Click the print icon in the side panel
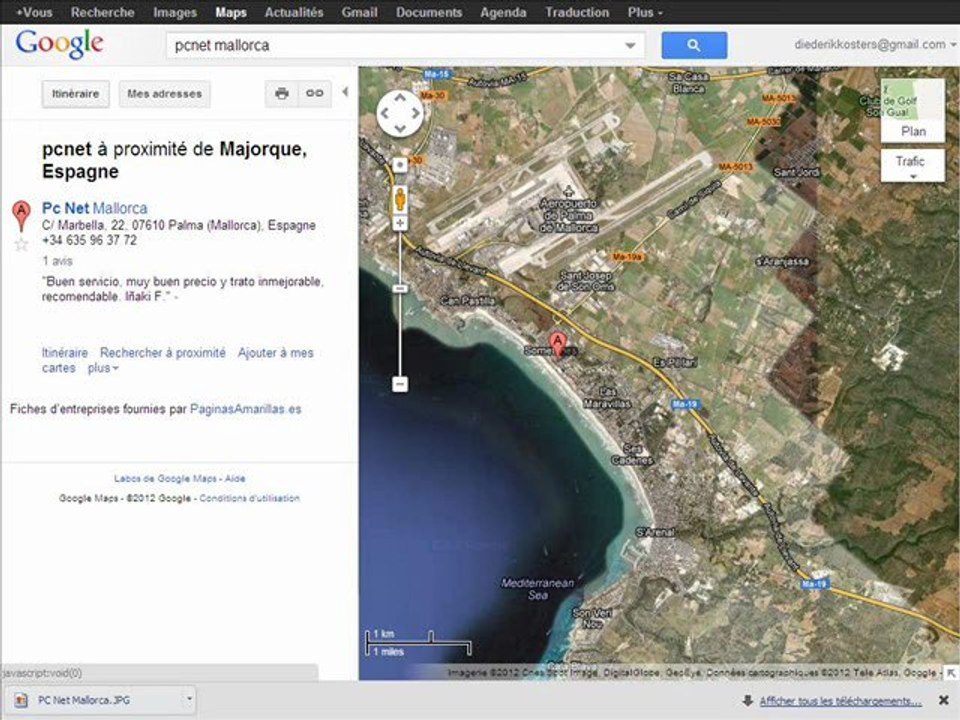The width and height of the screenshot is (960, 720). point(282,93)
